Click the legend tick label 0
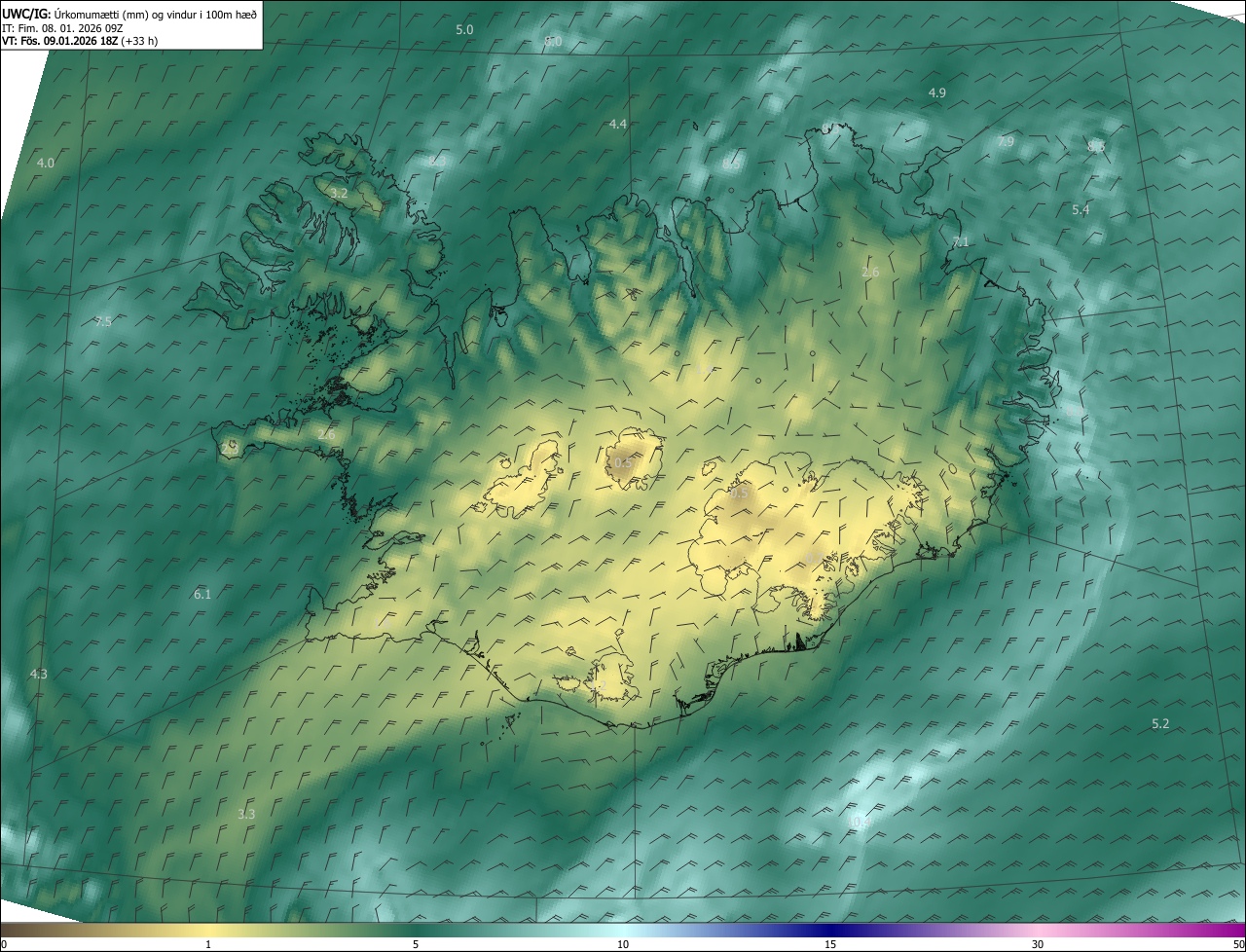1246x952 pixels. [x=4, y=945]
